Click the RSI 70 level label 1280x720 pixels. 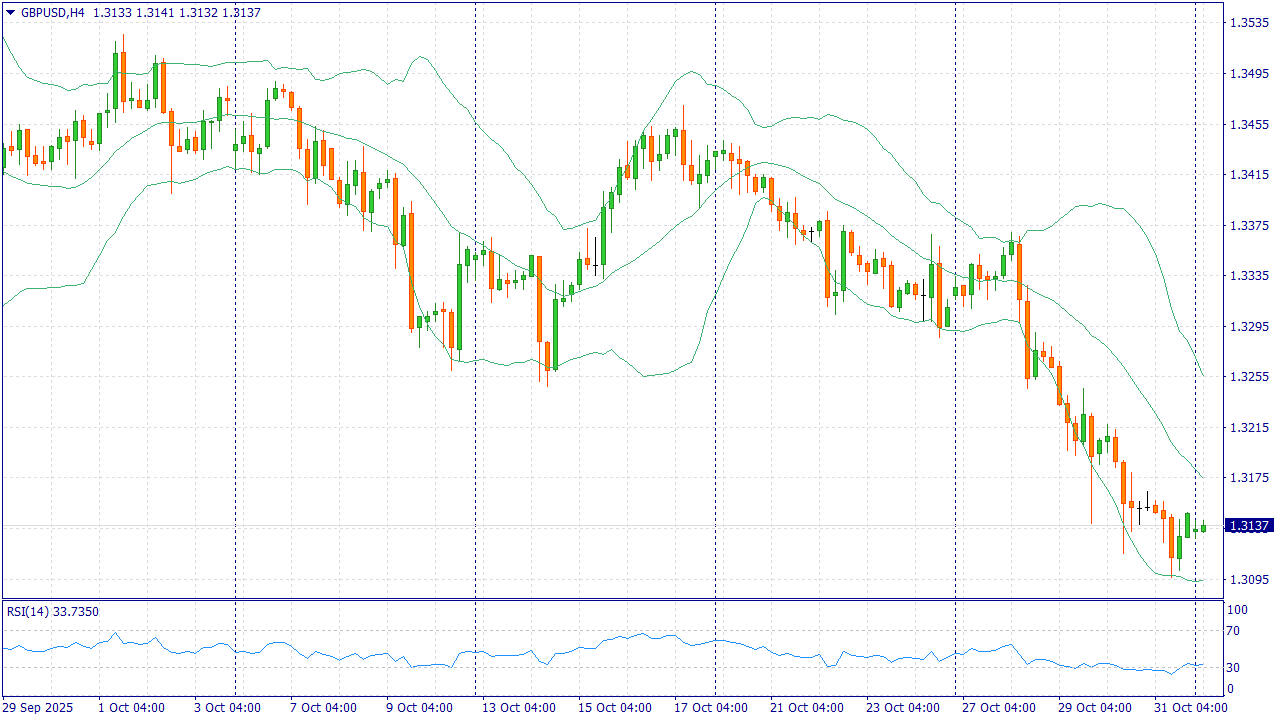tap(1234, 631)
